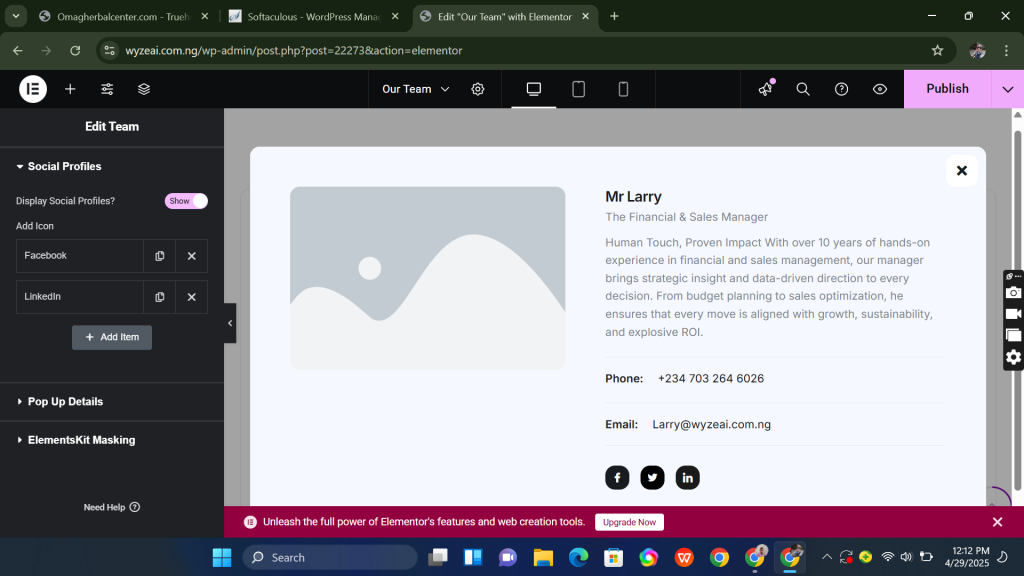This screenshot has height=576, width=1024.
Task: Open Microsoft Edge from taskbar
Action: [578, 558]
